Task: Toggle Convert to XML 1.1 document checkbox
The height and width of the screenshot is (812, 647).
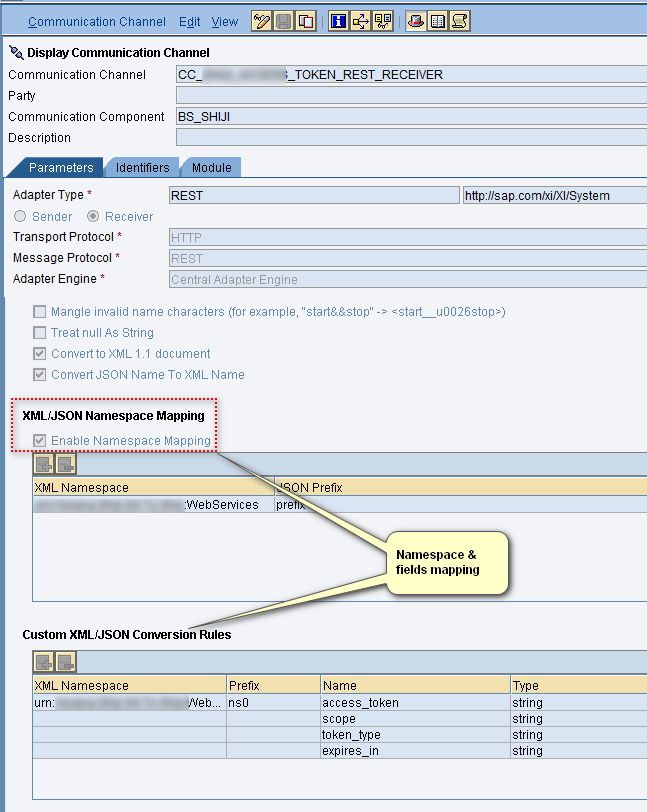Action: (40, 354)
